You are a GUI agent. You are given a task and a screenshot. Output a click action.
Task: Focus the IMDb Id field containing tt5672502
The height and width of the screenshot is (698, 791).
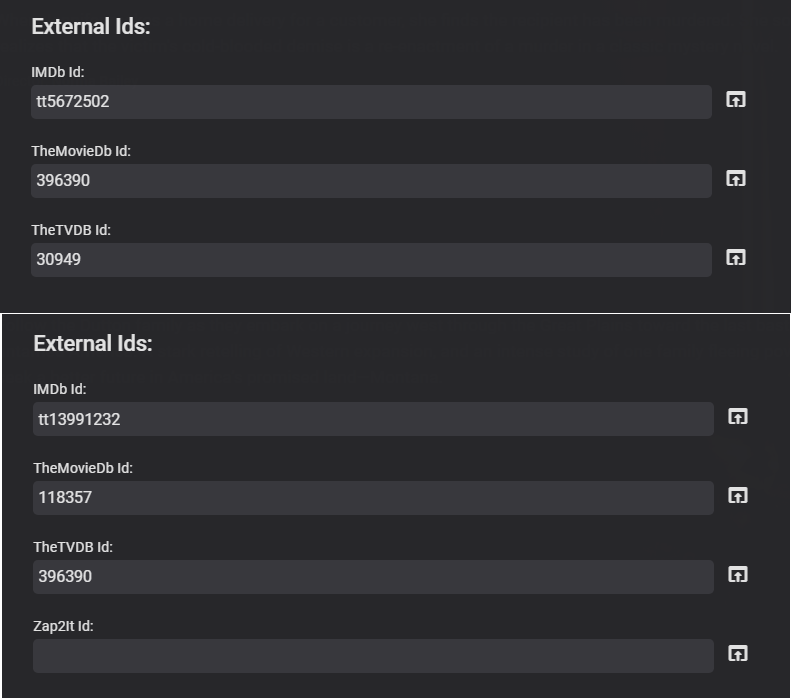coord(371,102)
